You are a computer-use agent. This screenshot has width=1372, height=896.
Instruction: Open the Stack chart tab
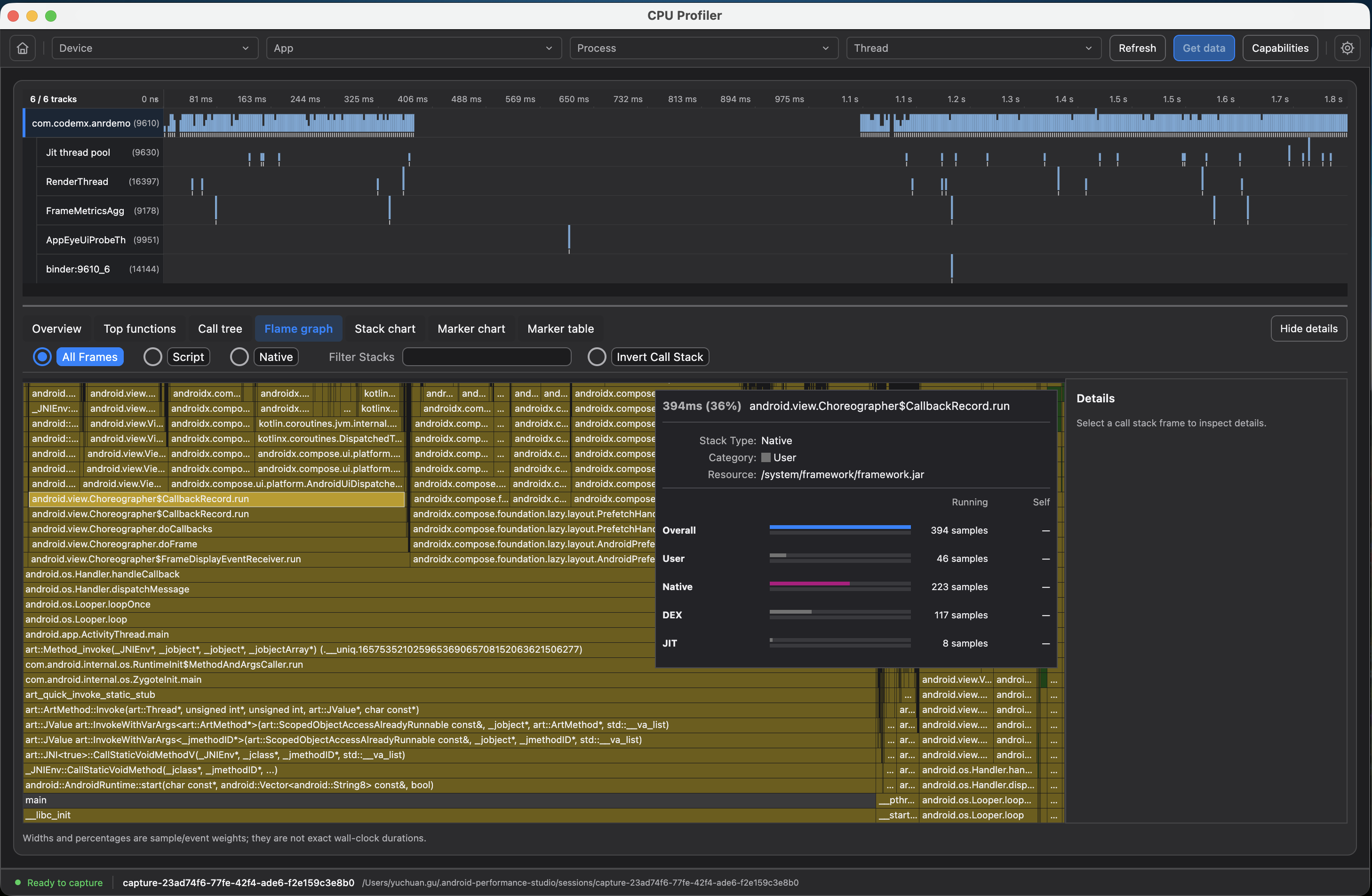coord(384,328)
